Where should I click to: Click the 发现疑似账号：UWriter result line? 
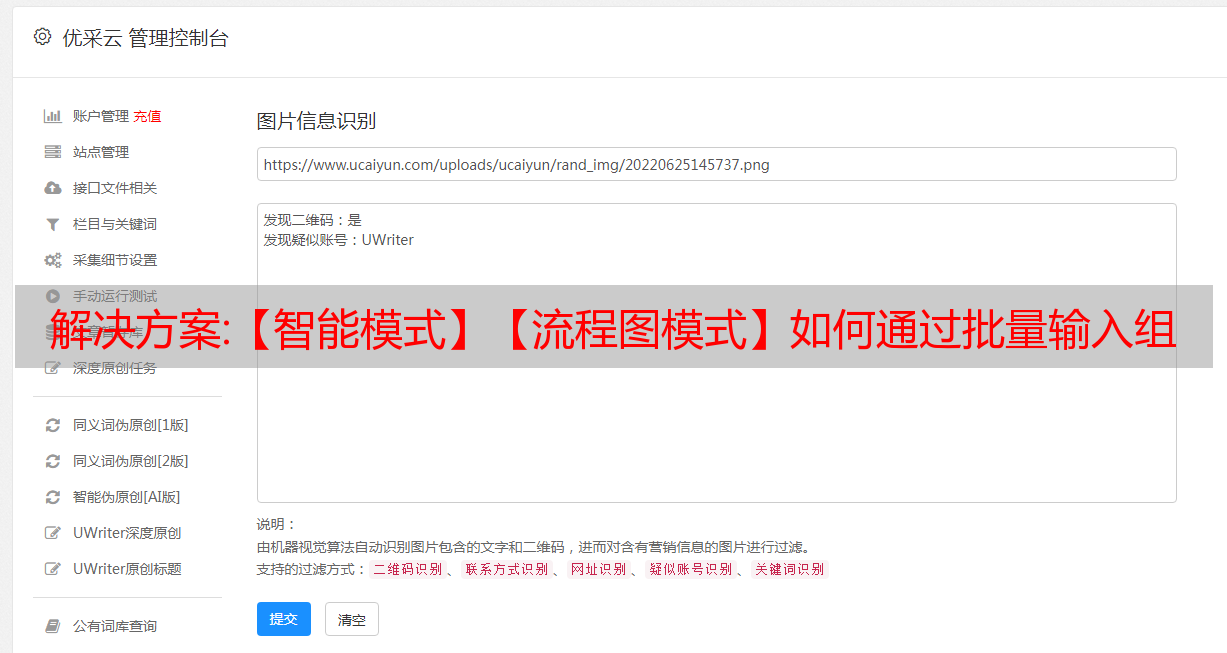338,240
